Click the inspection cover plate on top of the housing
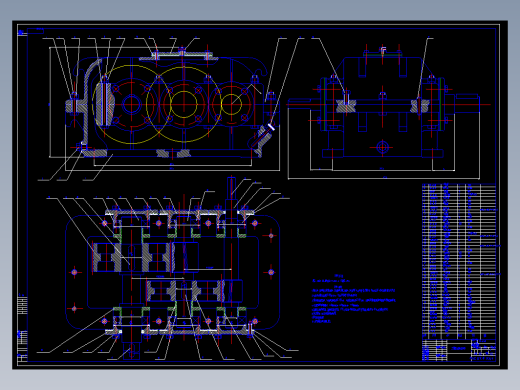 tap(182, 54)
